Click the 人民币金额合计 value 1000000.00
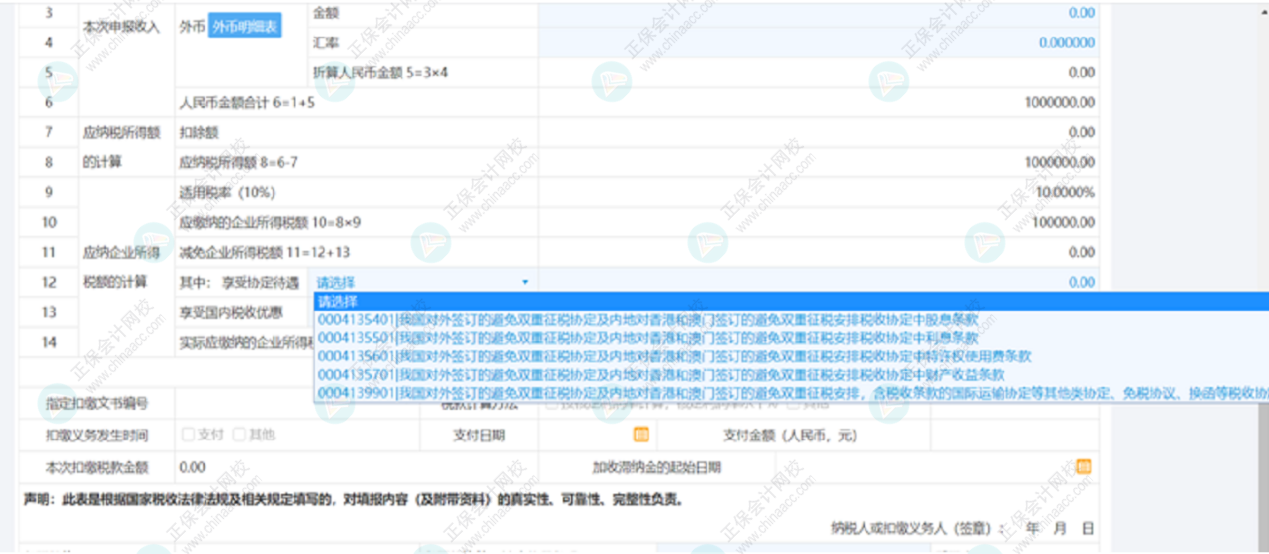The width and height of the screenshot is (1269, 554). 1059,102
